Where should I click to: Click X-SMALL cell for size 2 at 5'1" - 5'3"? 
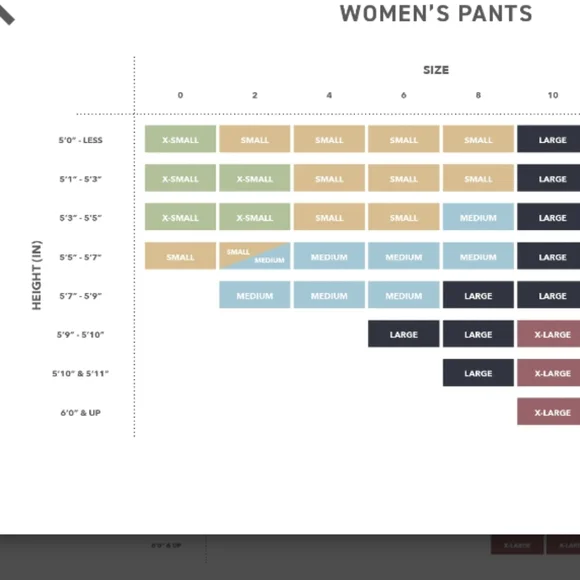coord(254,178)
